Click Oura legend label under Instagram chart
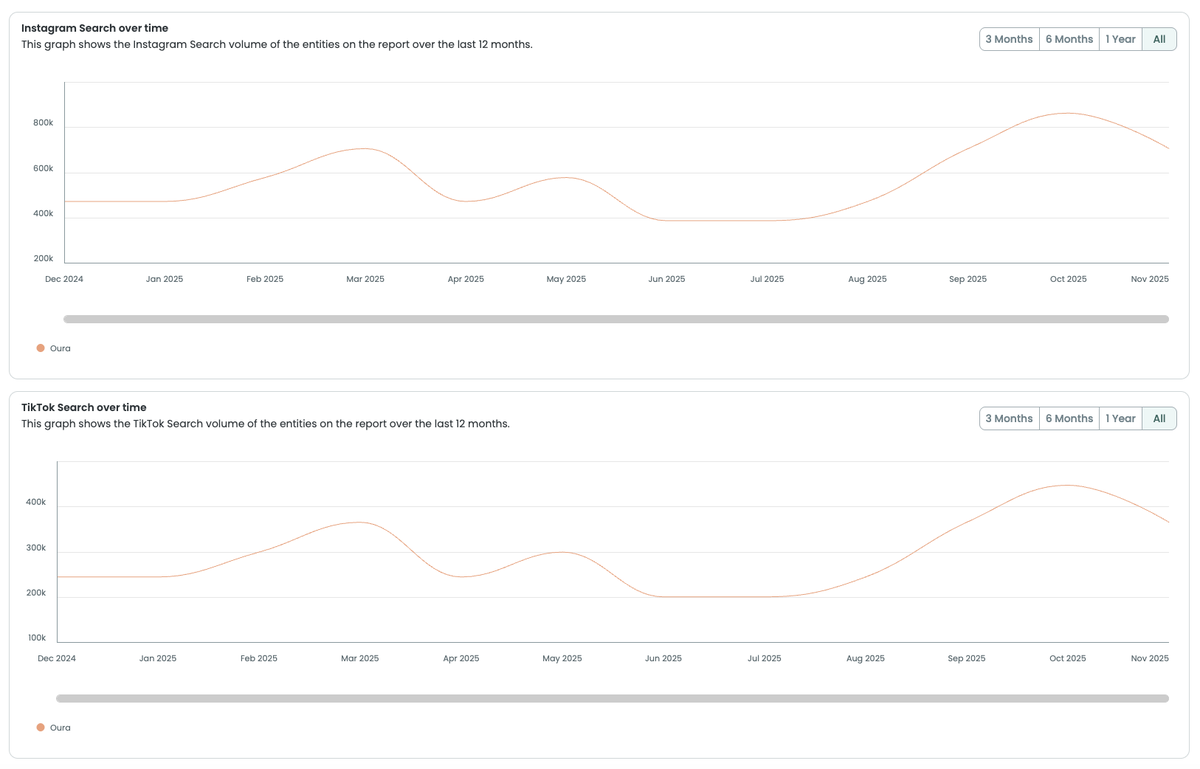 pyautogui.click(x=60, y=348)
